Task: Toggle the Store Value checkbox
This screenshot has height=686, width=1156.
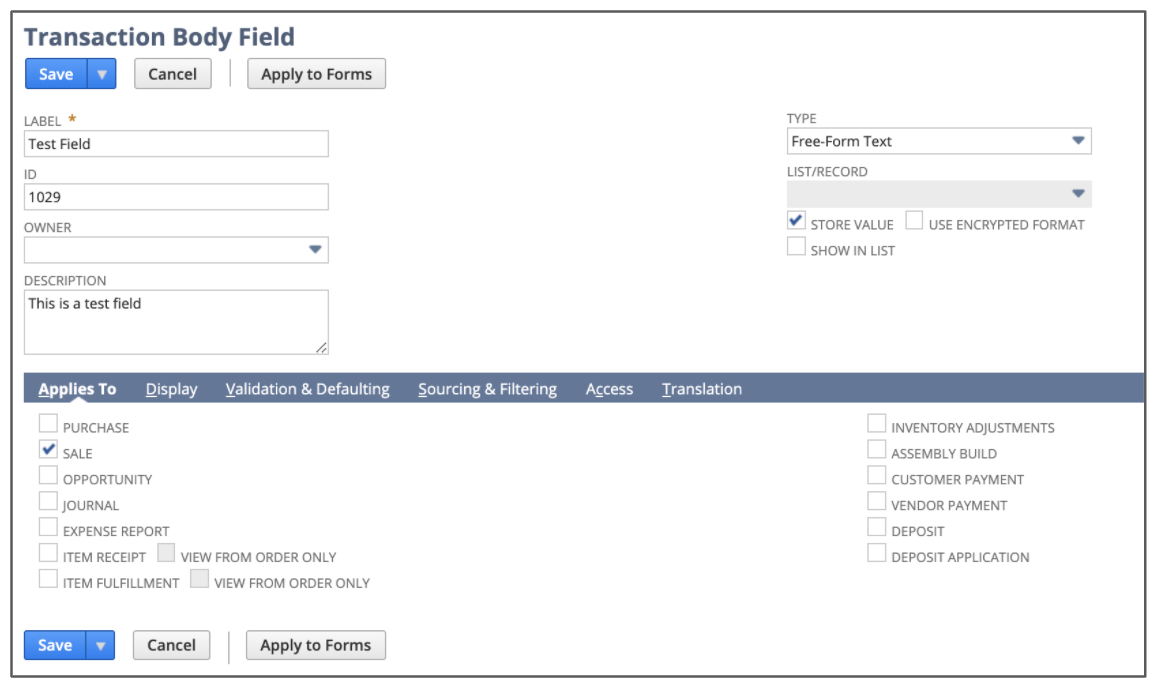Action: click(797, 221)
